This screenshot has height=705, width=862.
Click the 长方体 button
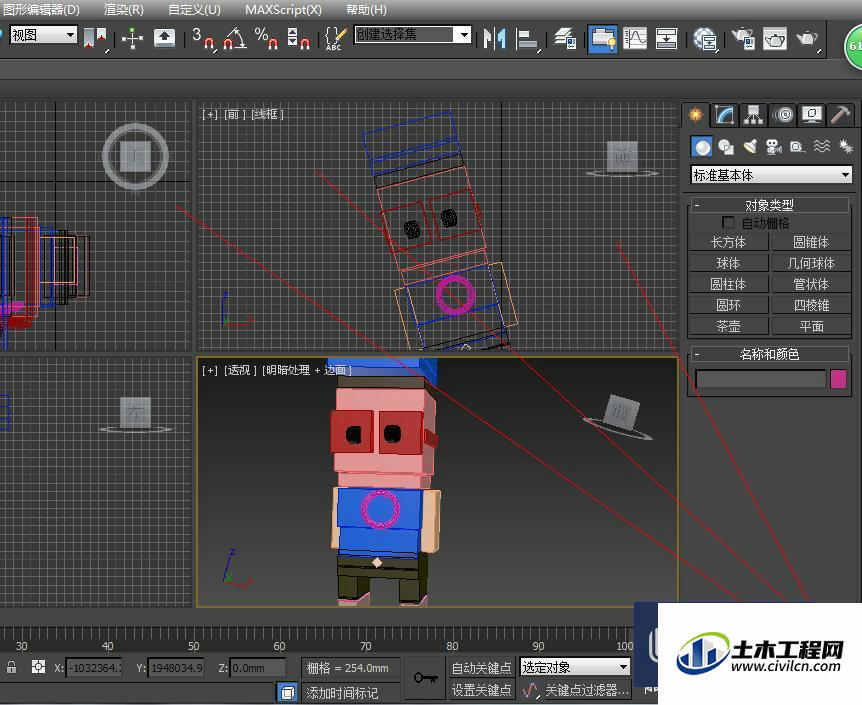[728, 242]
